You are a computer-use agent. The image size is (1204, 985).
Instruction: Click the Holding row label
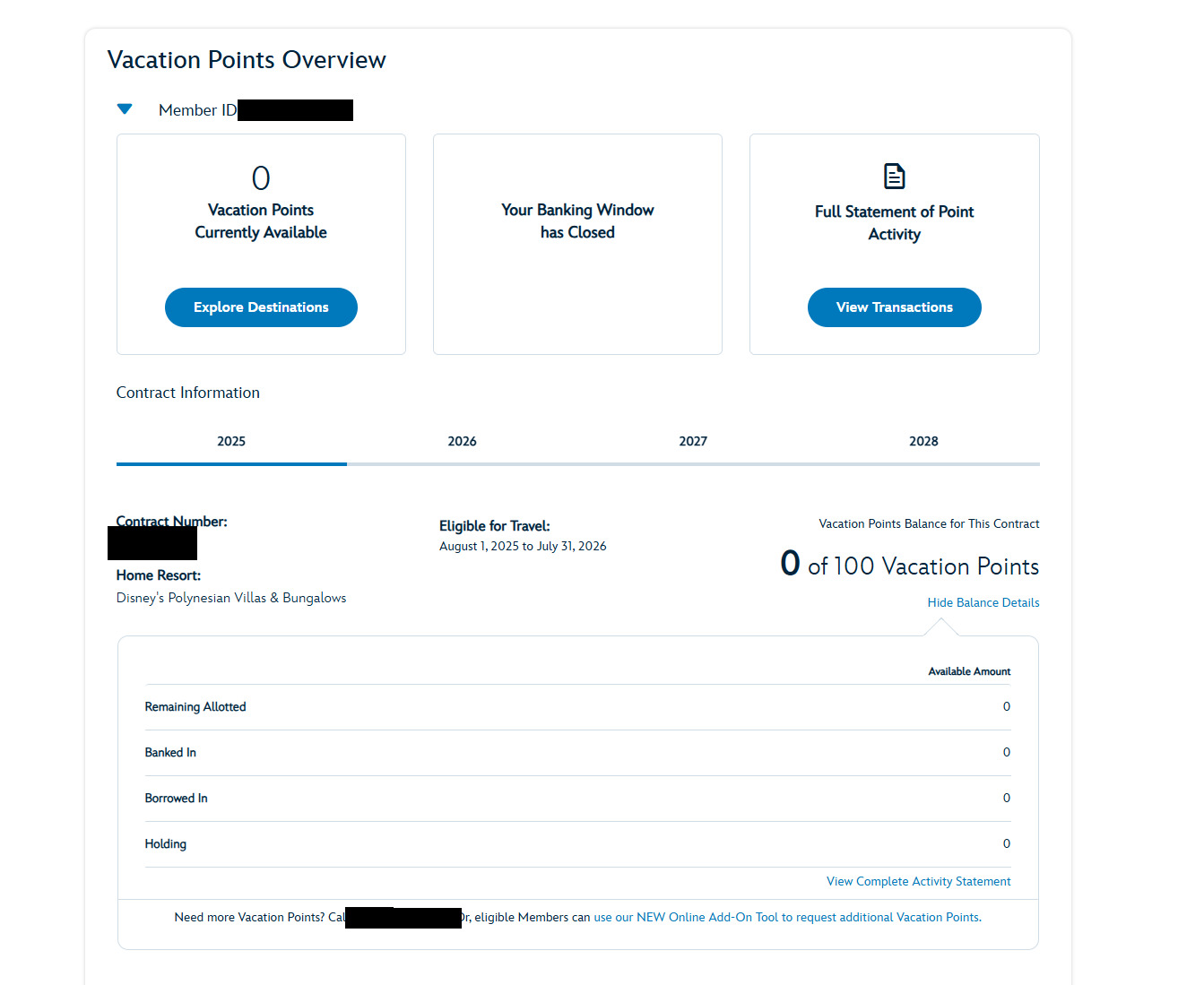point(166,844)
